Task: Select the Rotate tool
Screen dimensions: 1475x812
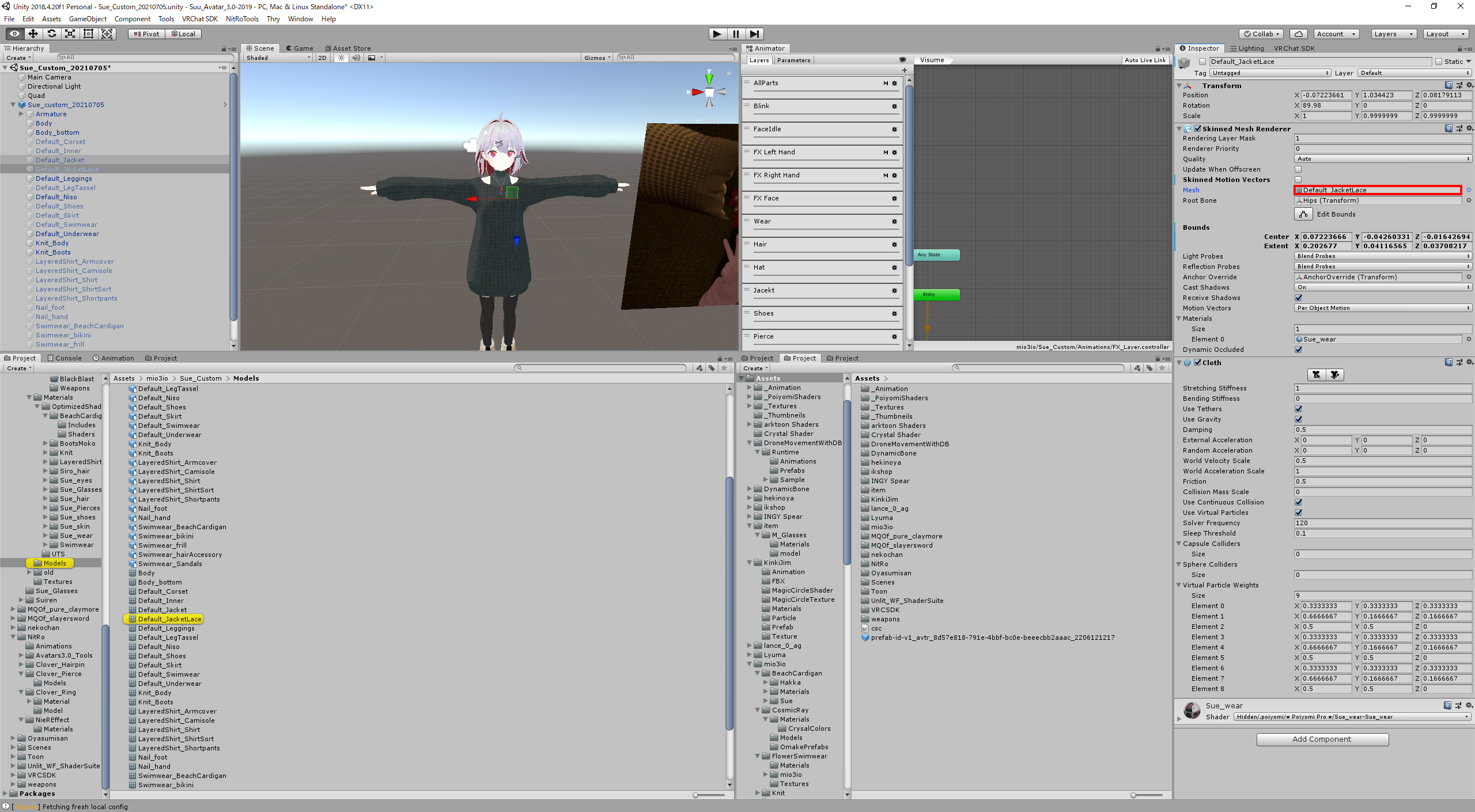Action: pos(51,33)
